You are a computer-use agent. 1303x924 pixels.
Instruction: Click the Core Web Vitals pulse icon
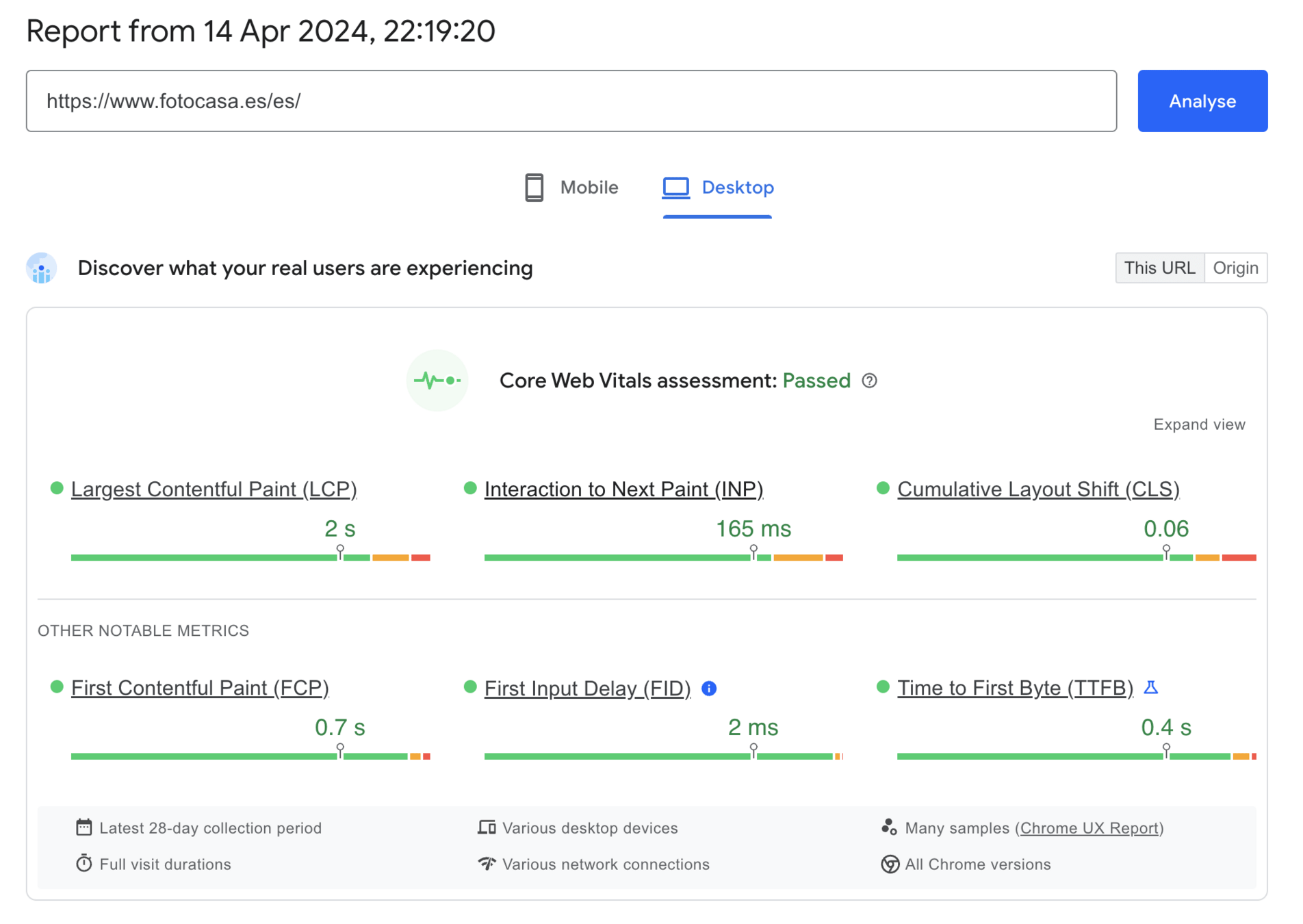tap(437, 381)
